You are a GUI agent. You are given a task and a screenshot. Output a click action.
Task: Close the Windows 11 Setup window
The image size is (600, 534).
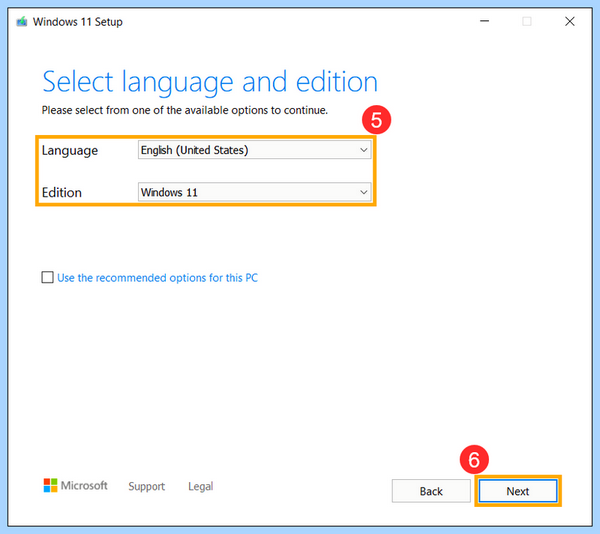[x=570, y=21]
